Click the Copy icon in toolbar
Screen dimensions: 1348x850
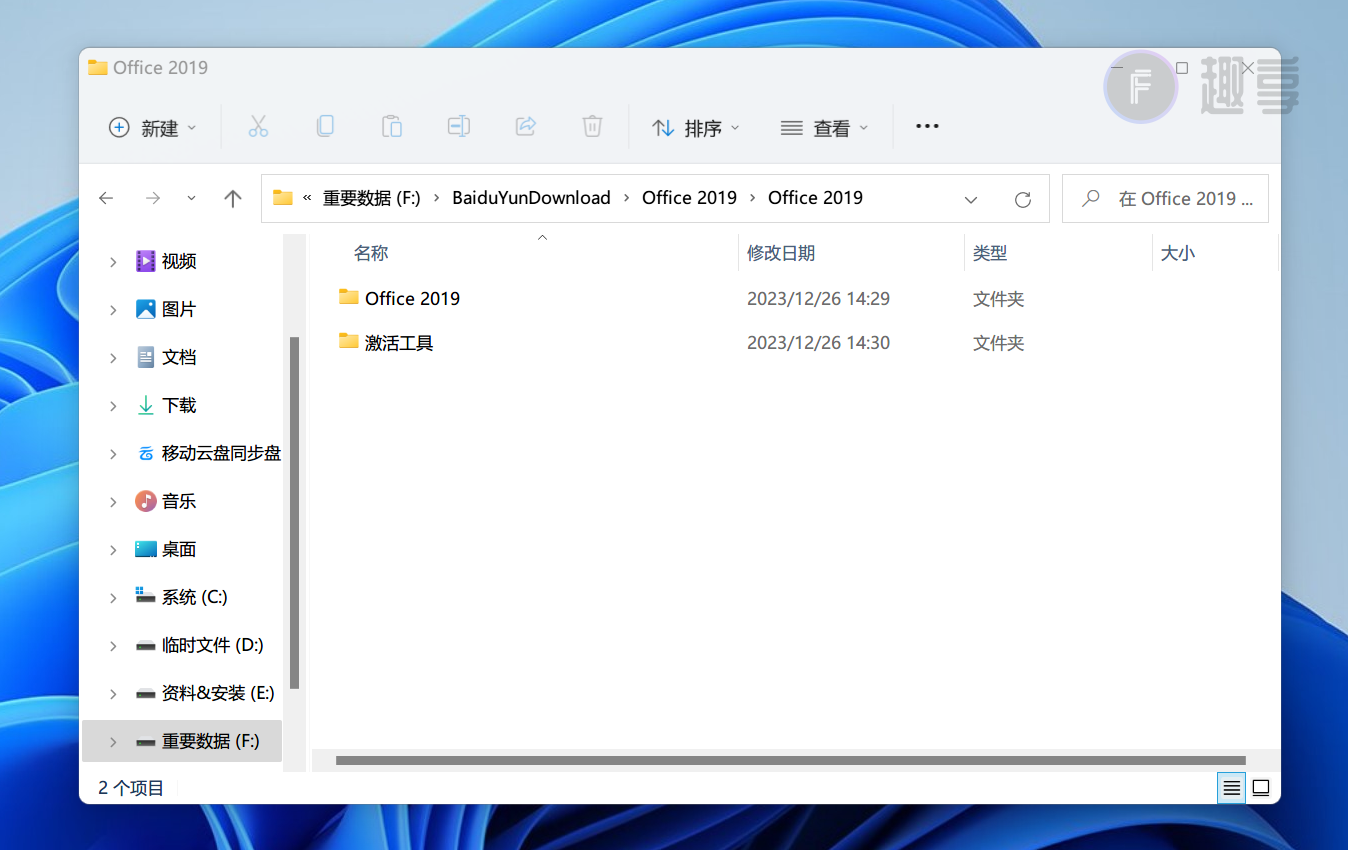click(325, 127)
